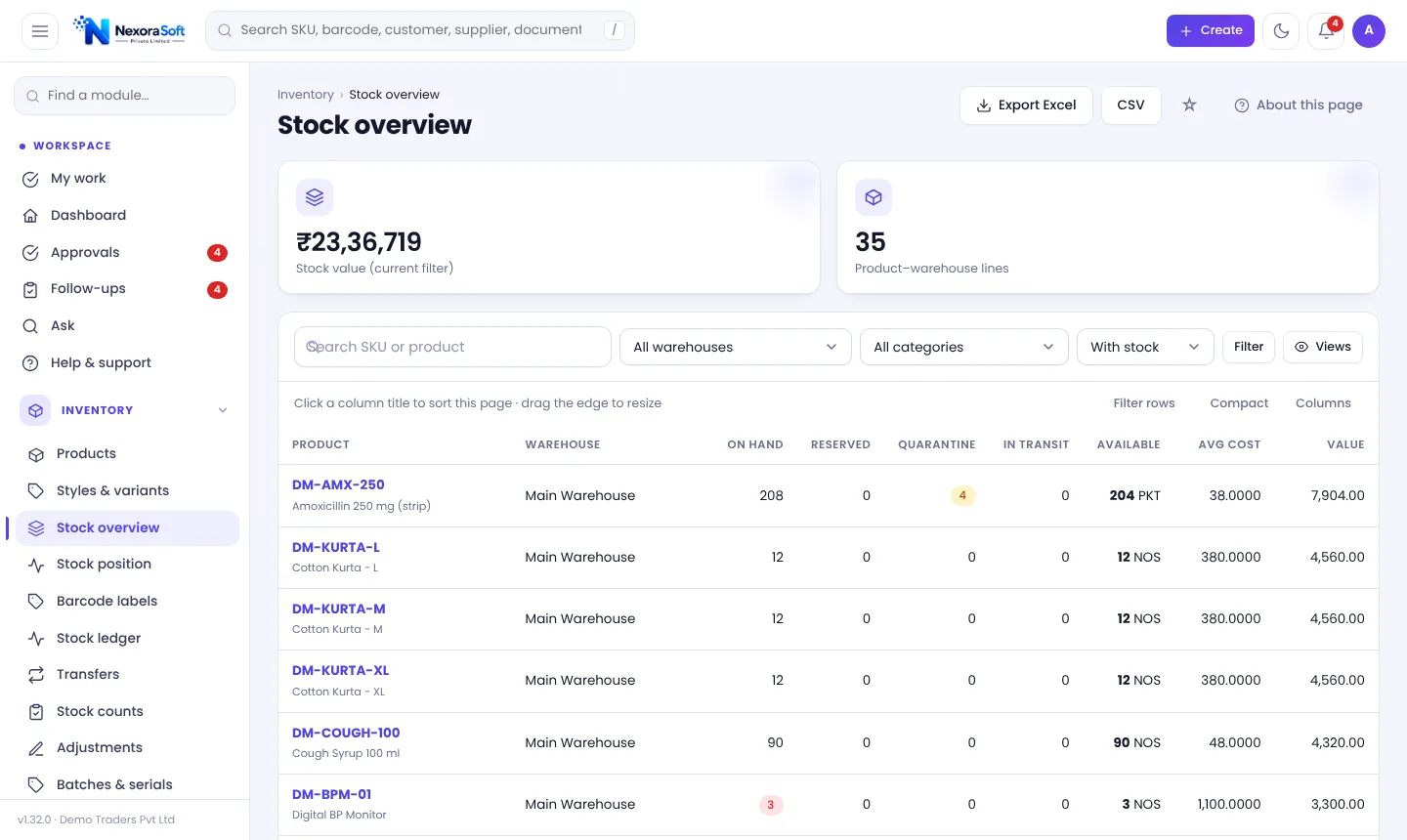
Task: Click value 7,904.00 in DM-AMX-250 row
Action: click(x=1338, y=496)
